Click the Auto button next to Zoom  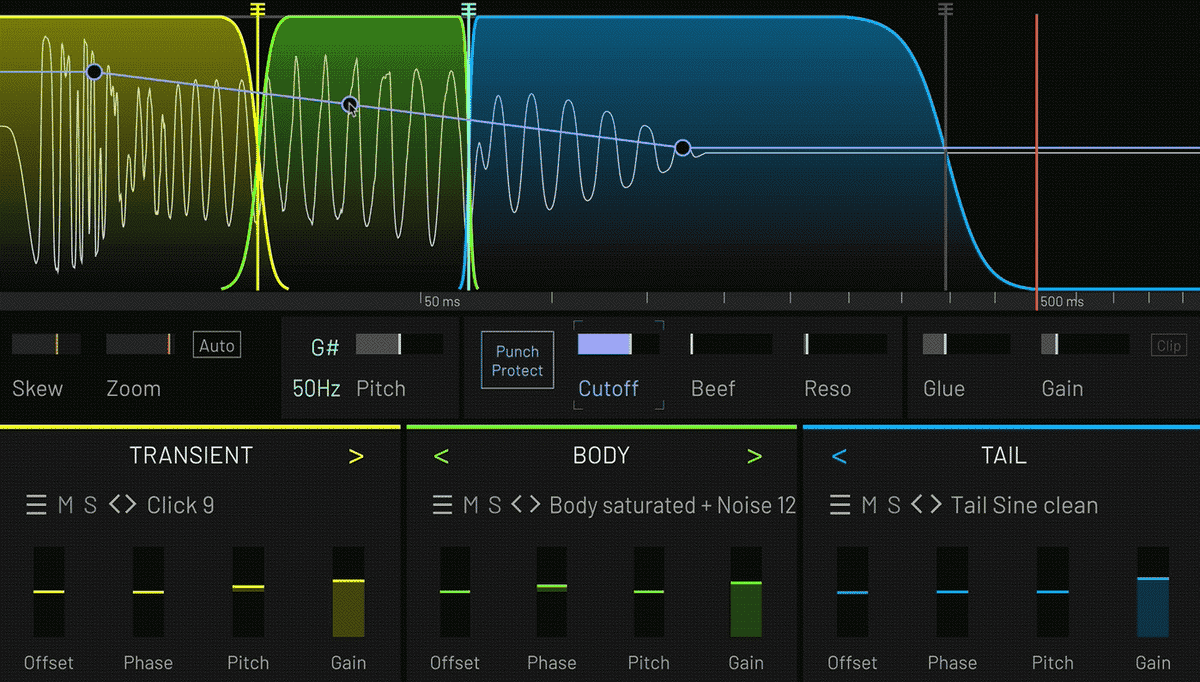(216, 344)
